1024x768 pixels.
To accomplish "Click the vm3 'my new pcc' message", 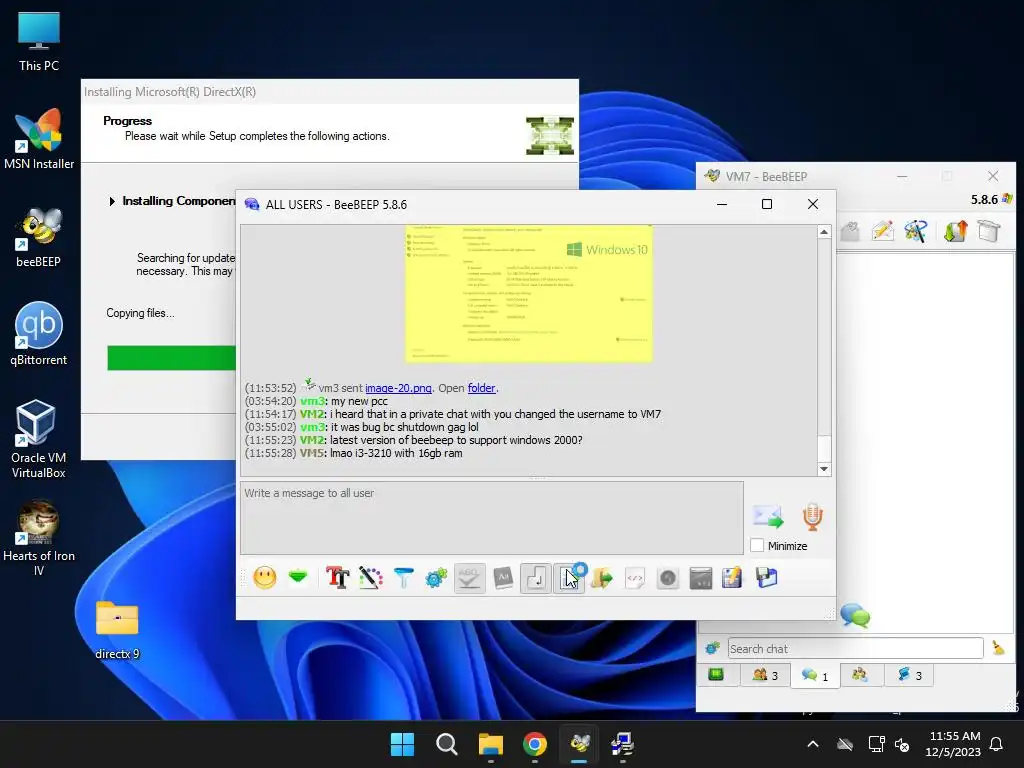I will tap(316, 401).
